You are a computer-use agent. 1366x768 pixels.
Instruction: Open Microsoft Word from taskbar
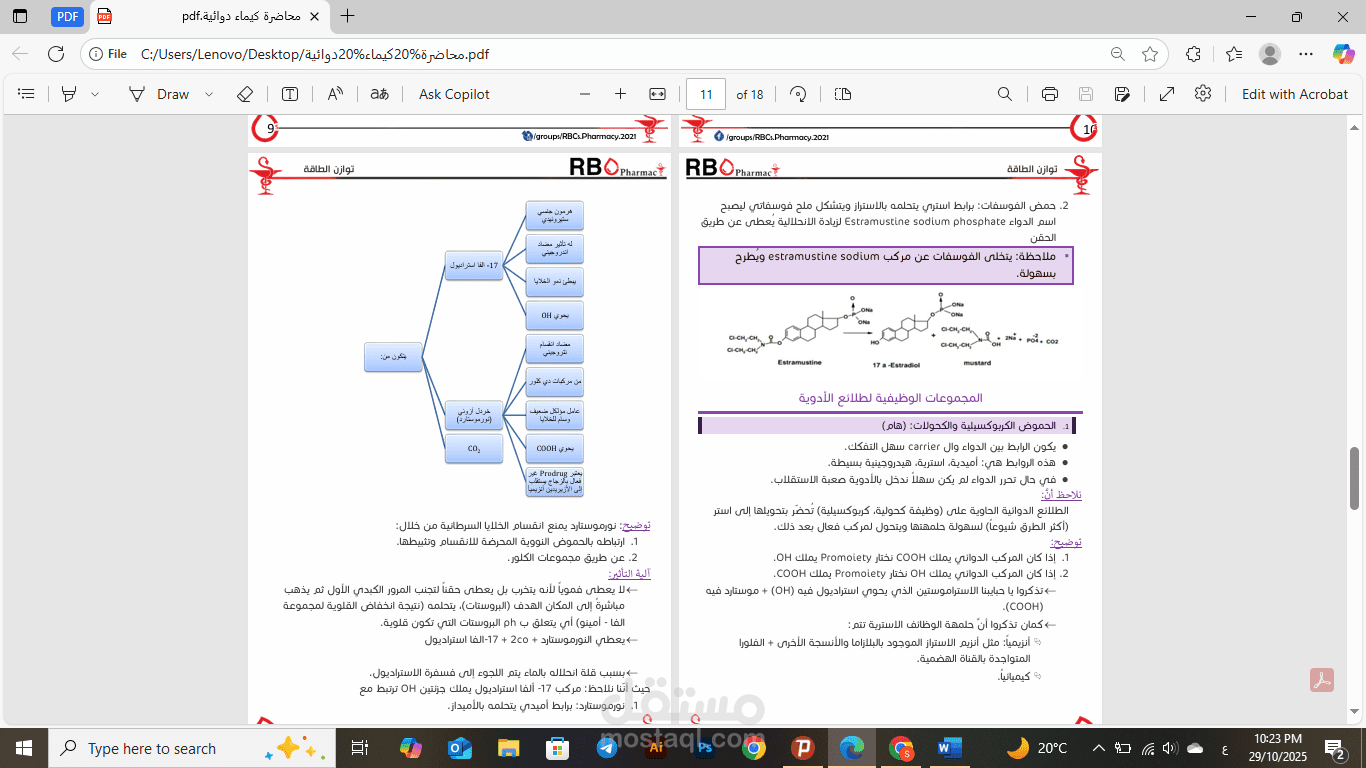pos(950,748)
